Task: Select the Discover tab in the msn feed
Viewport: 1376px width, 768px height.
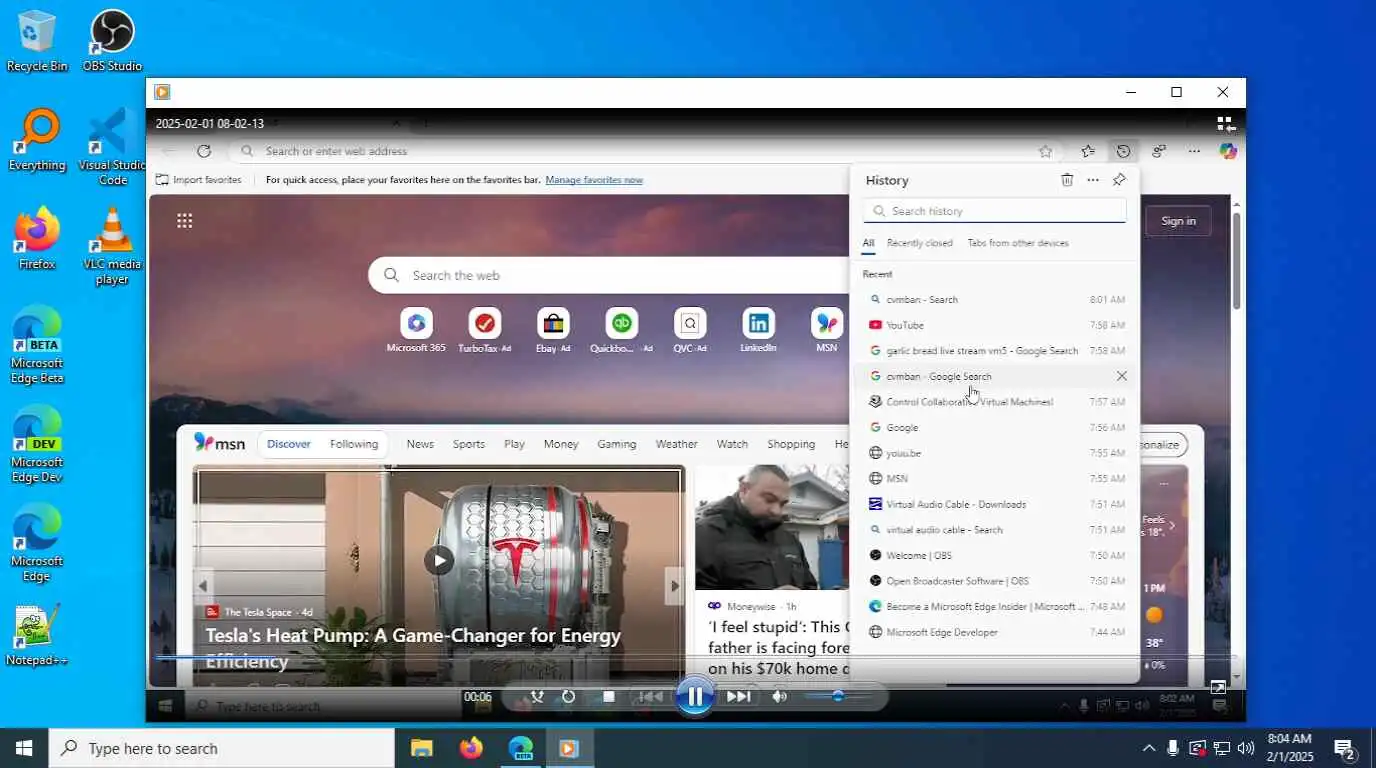Action: 289,444
